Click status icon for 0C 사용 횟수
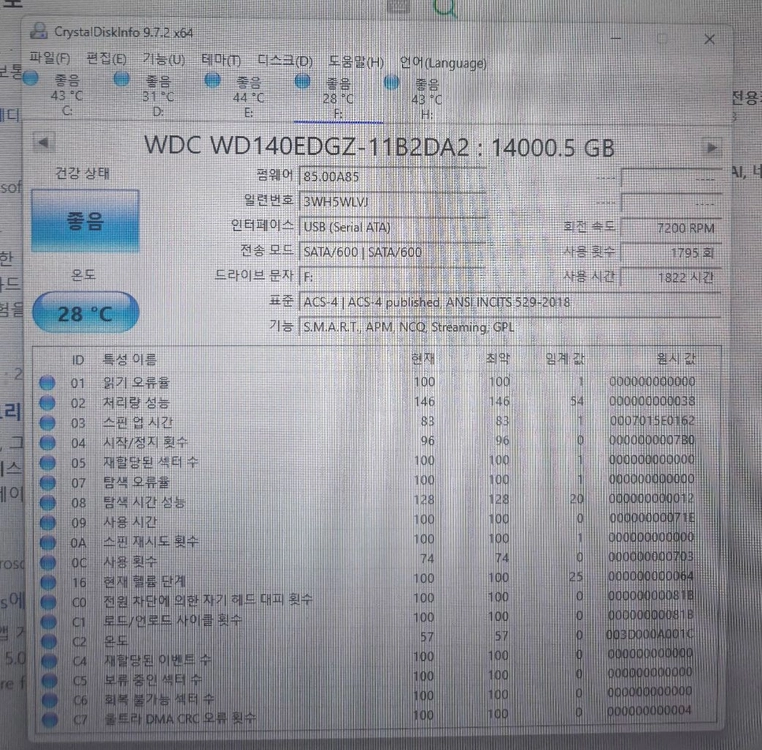 tap(48, 562)
